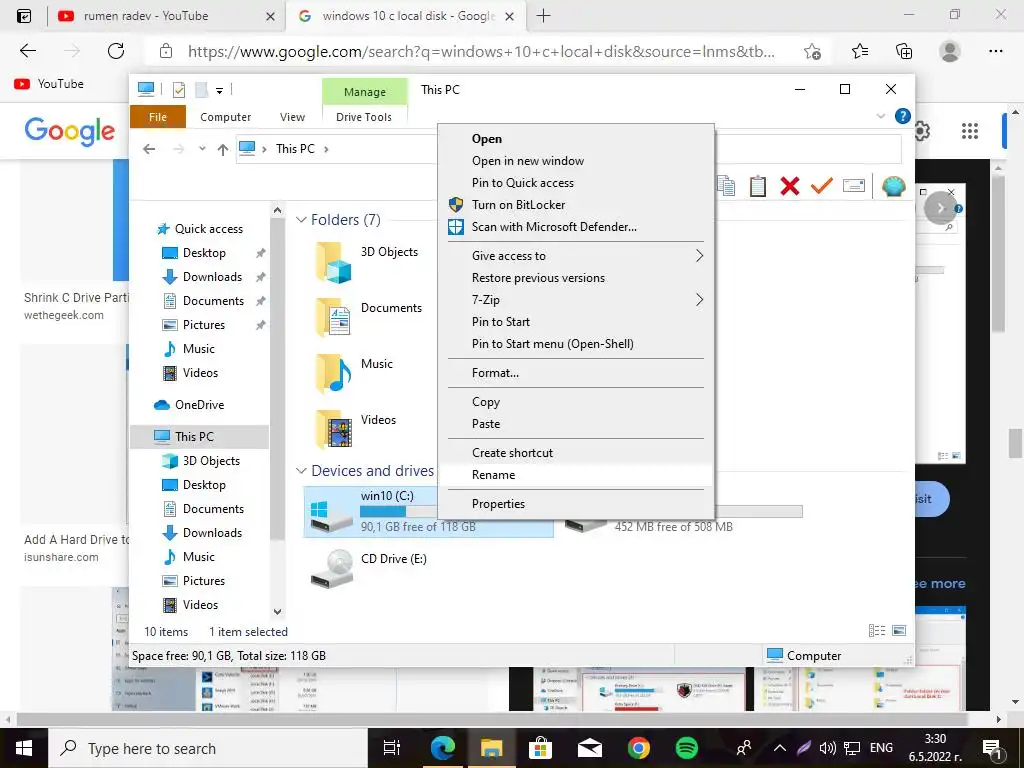The height and width of the screenshot is (768, 1024).
Task: Click the orange checkmark icon in Explorer toolbar
Action: tap(822, 186)
